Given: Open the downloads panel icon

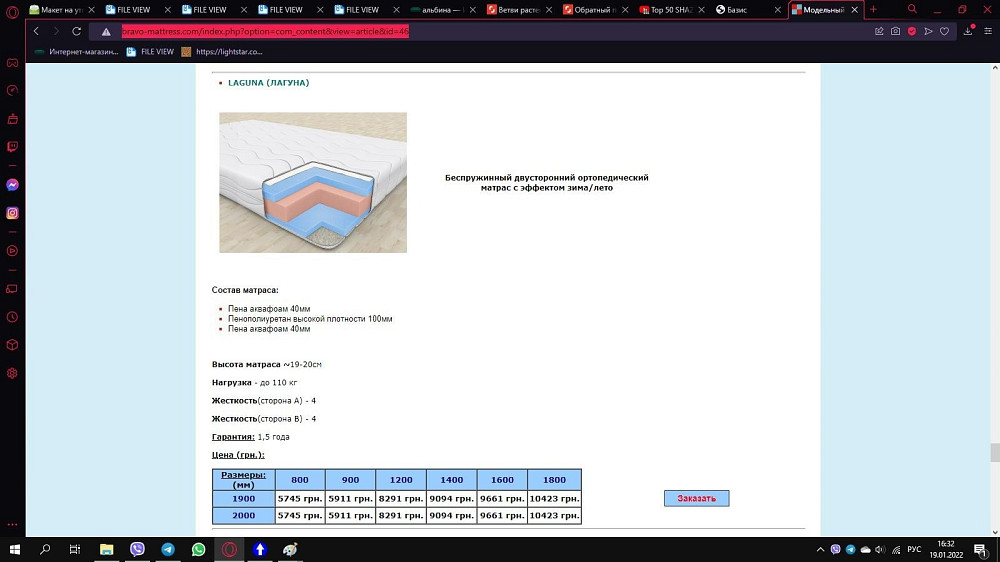Looking at the screenshot, I should (x=967, y=31).
